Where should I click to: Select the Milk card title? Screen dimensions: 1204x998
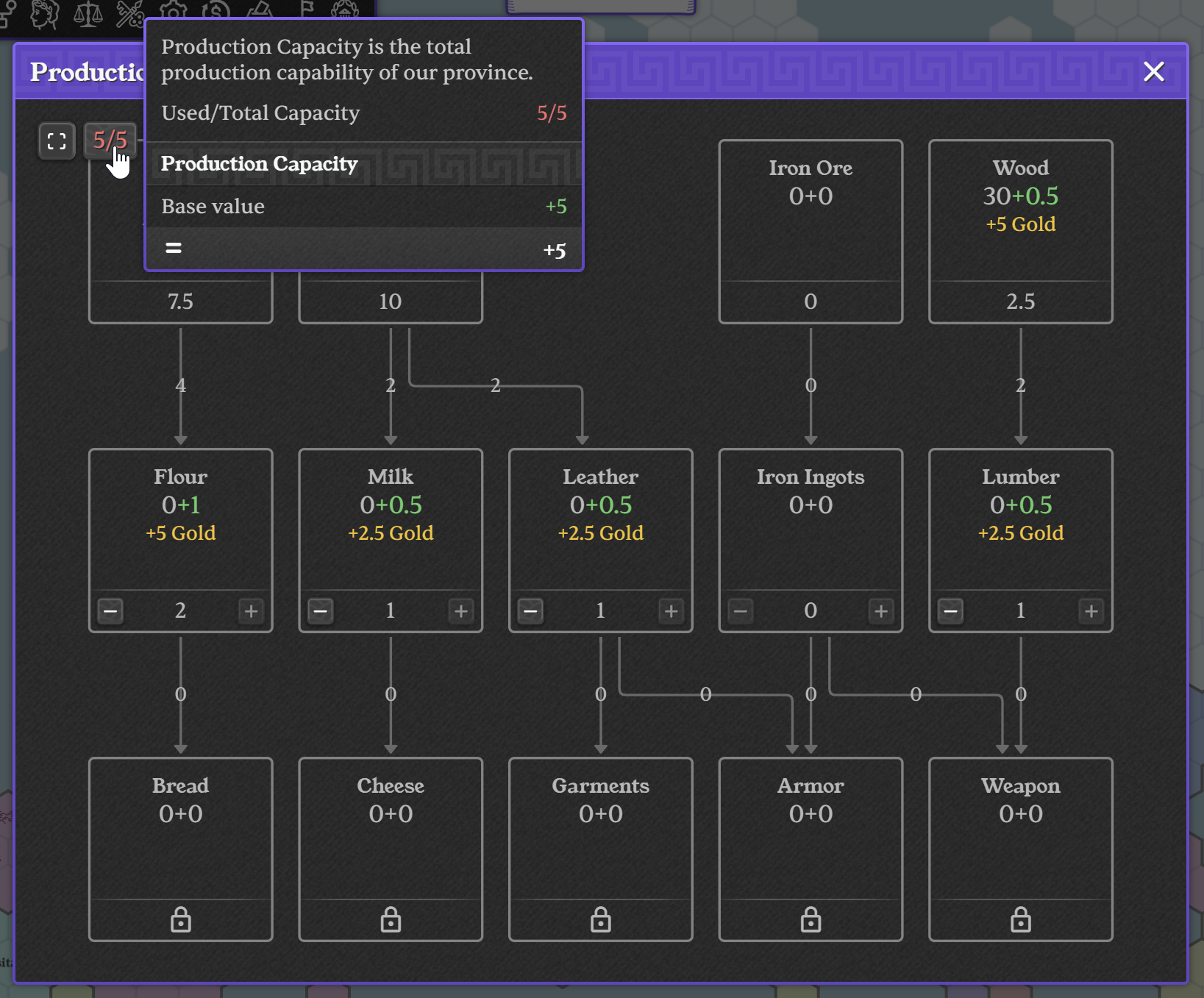pos(391,477)
